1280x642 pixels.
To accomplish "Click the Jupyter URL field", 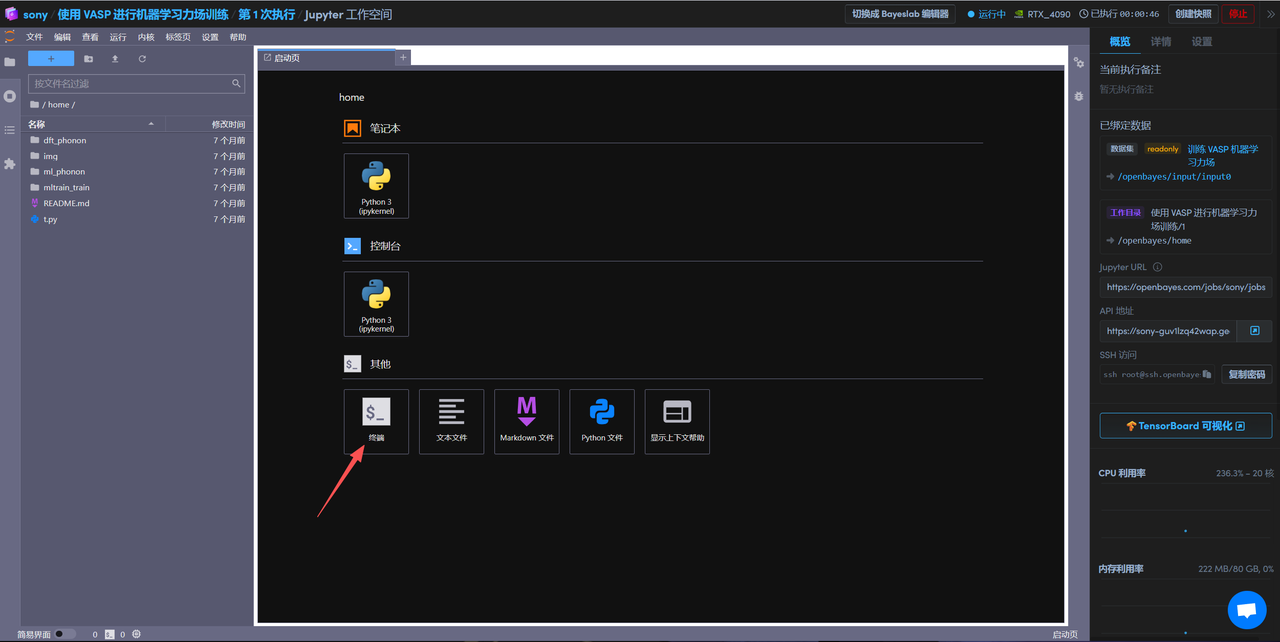I will click(1186, 287).
